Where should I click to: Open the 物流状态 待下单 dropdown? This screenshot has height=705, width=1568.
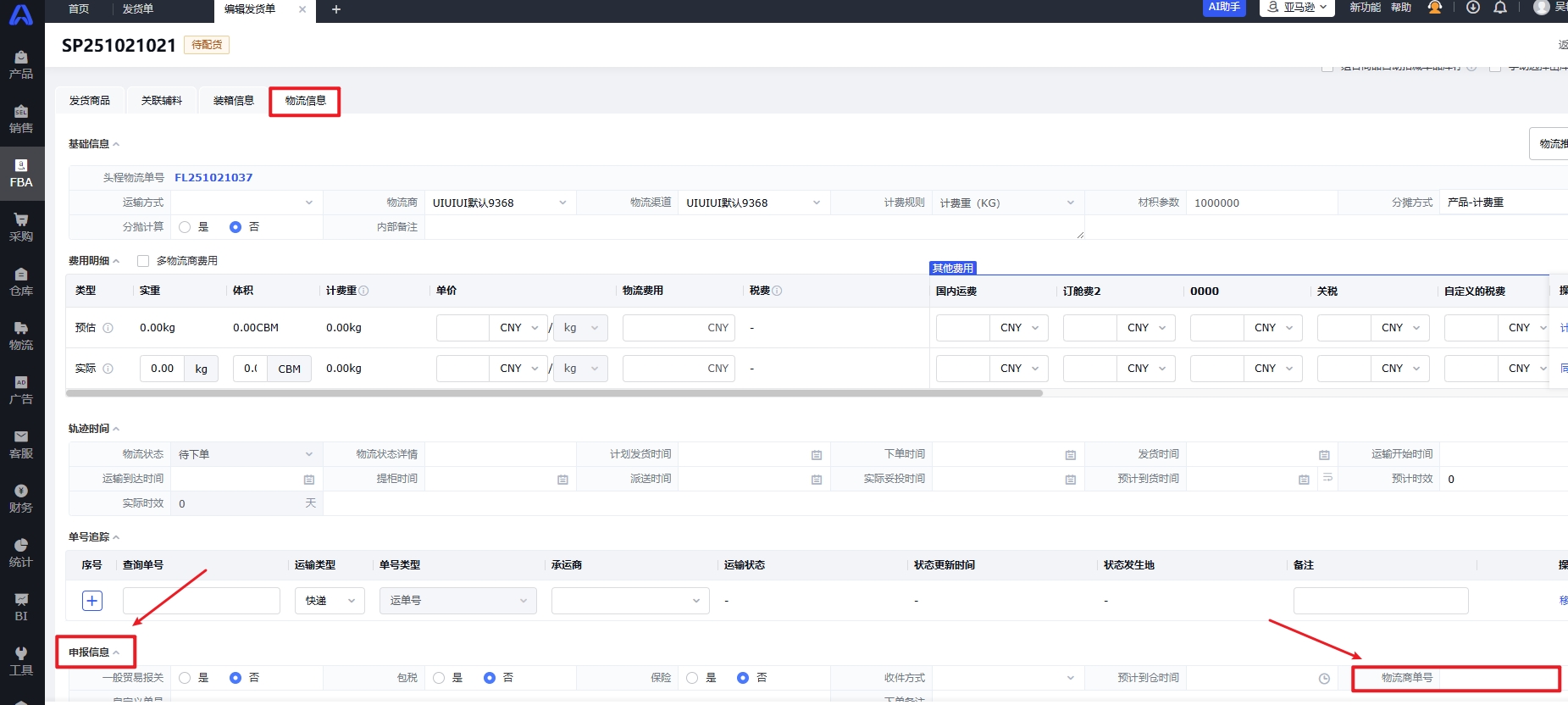tap(246, 454)
